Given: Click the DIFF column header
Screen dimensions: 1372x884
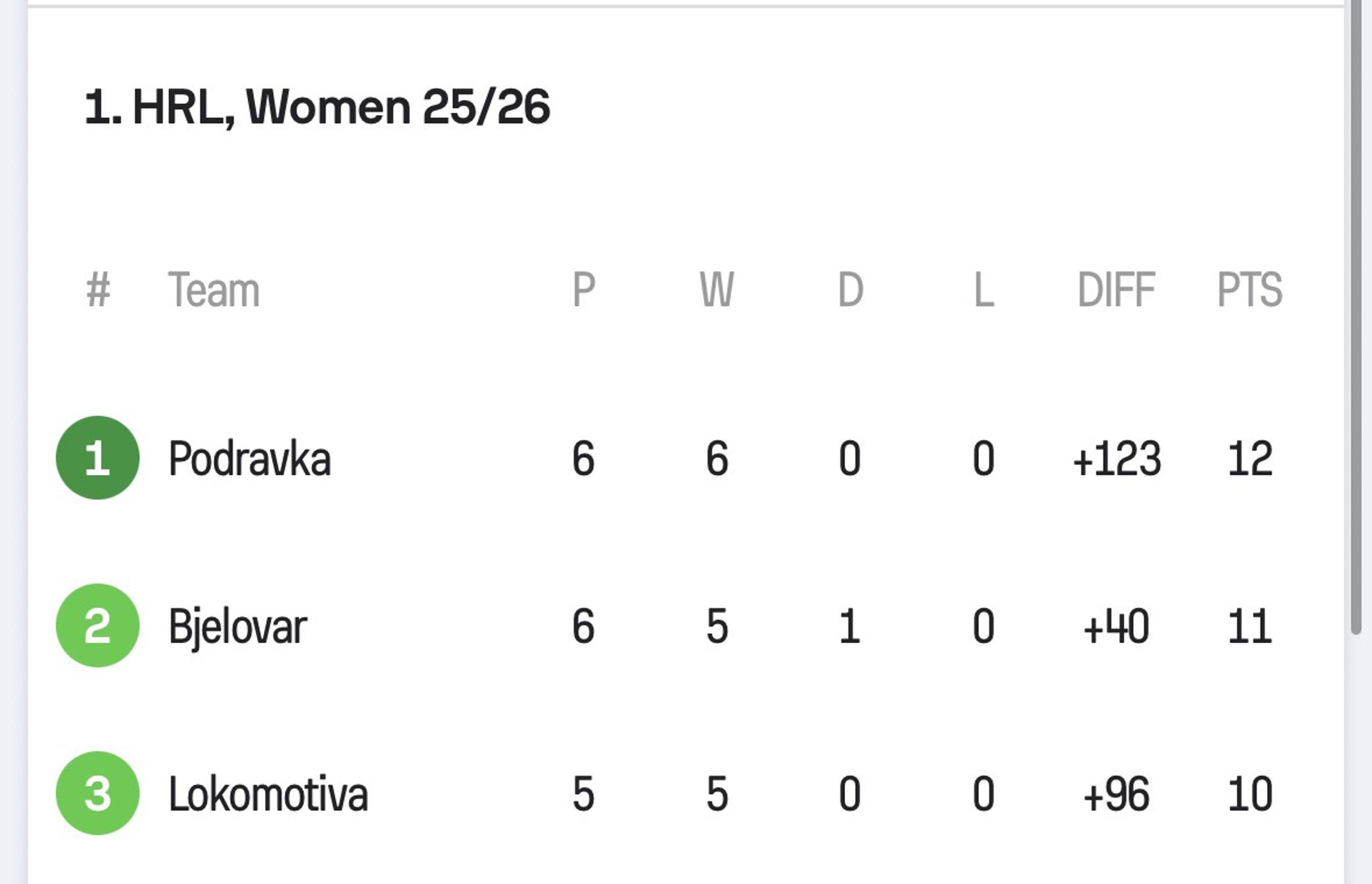Looking at the screenshot, I should 1116,290.
